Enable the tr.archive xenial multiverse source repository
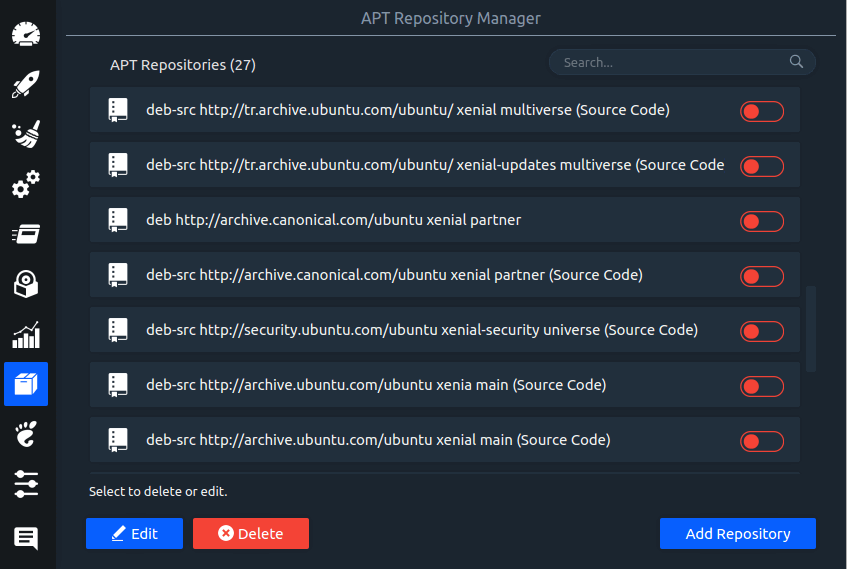Screen dimensions: 847x569 762,112
